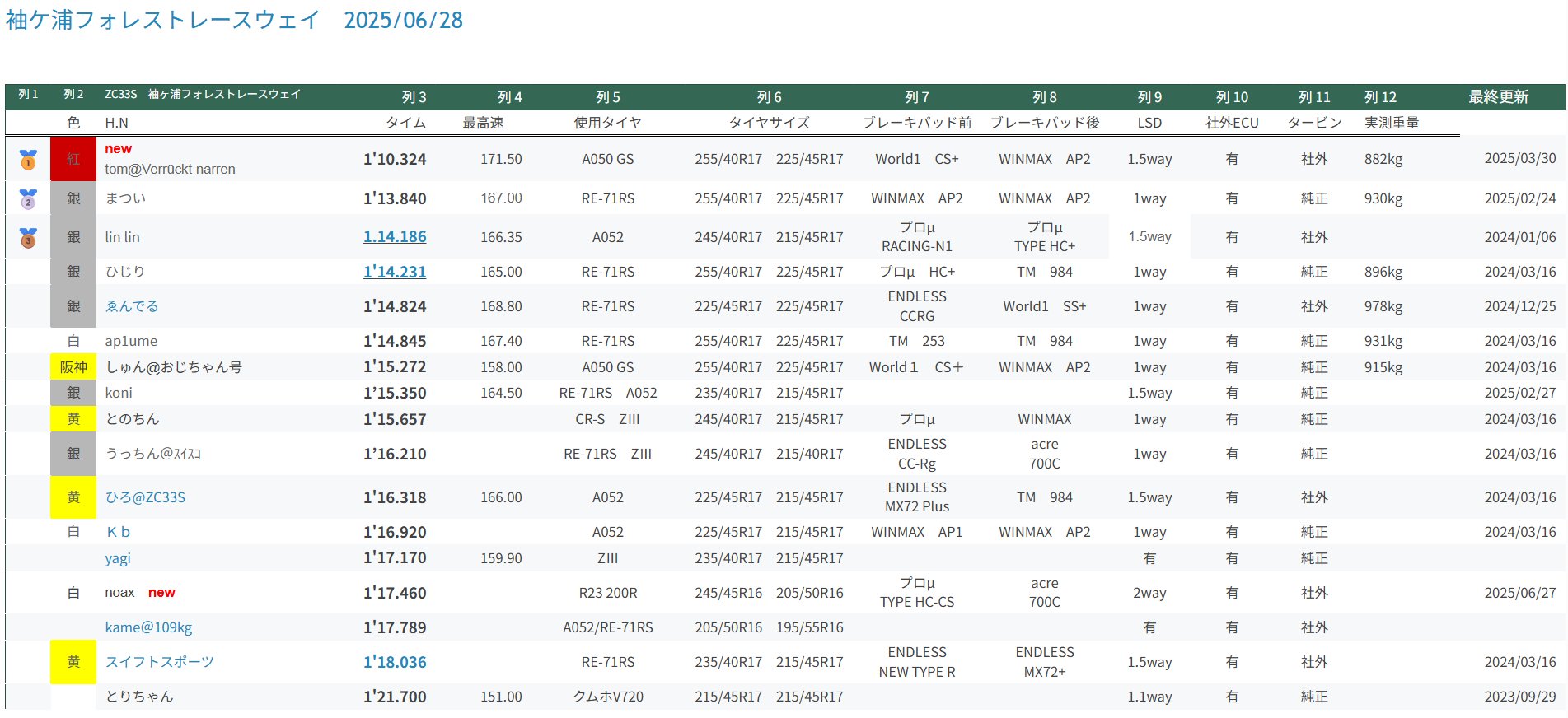The height and width of the screenshot is (718, 1568).
Task: Open the K b driver link
Action: (118, 532)
